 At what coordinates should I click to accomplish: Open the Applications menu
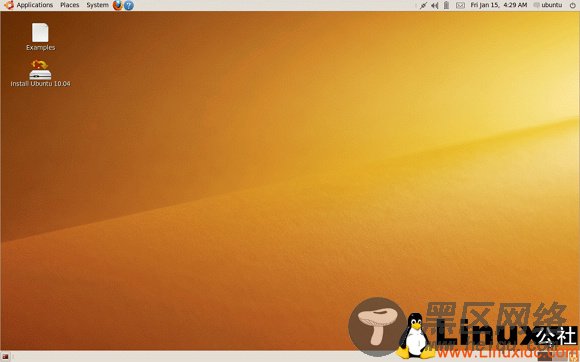point(34,5)
